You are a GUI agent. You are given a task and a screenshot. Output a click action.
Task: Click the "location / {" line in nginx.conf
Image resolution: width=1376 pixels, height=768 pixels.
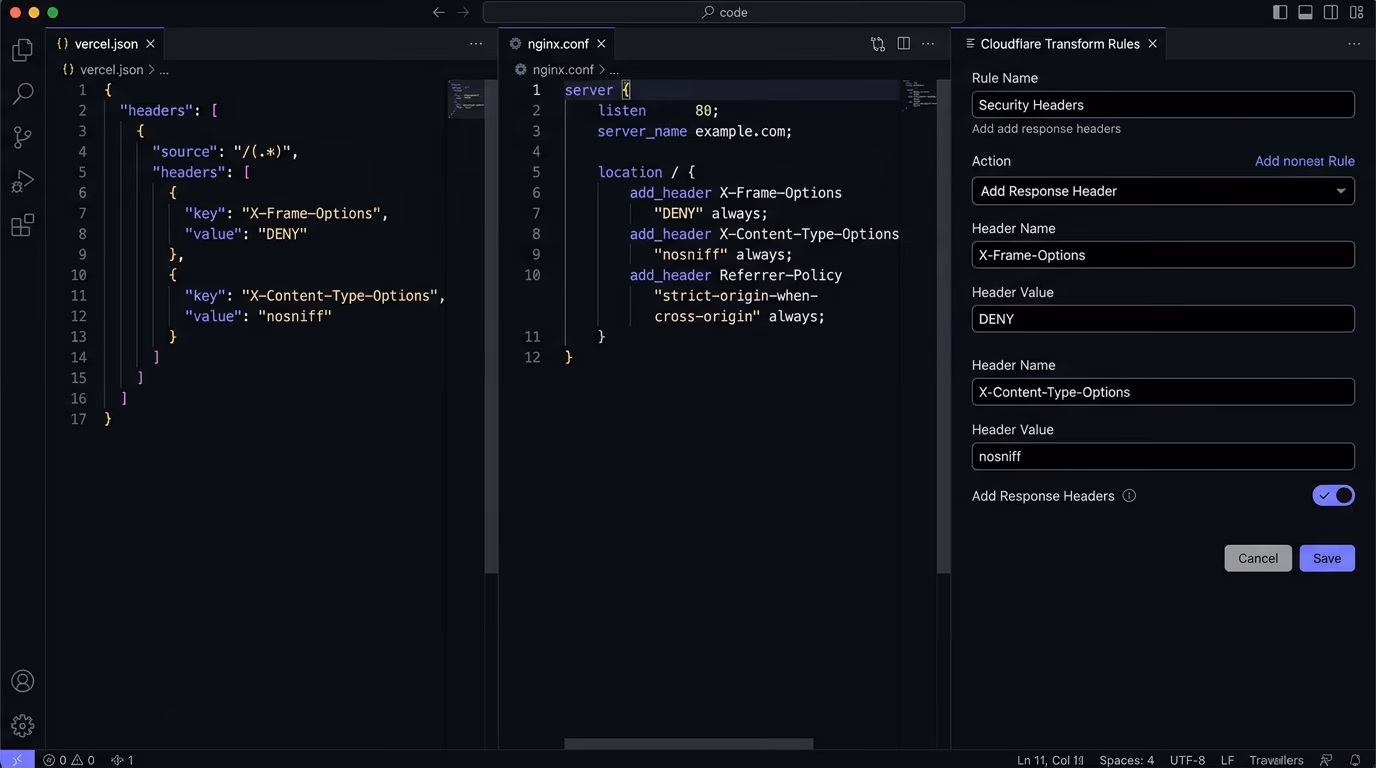(x=646, y=172)
